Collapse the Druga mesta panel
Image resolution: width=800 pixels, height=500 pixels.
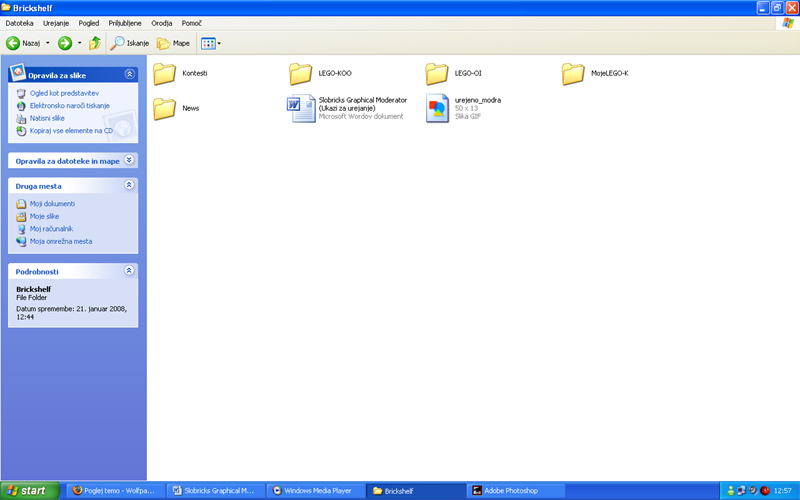coord(130,185)
